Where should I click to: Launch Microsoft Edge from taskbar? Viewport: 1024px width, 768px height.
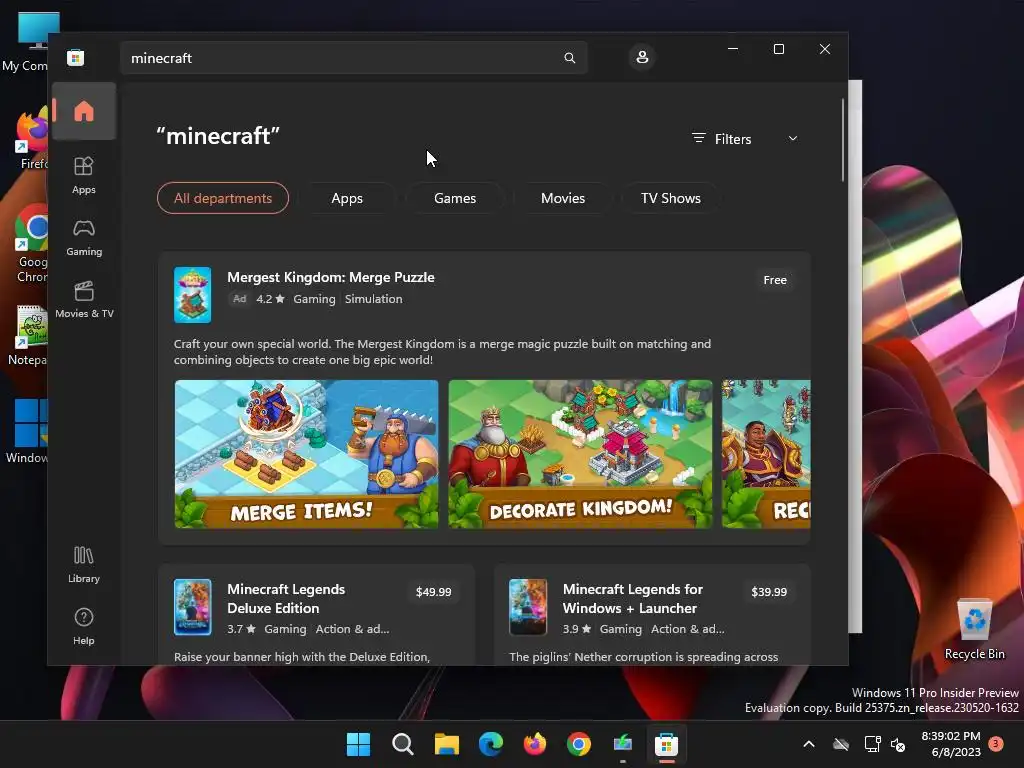click(x=490, y=744)
